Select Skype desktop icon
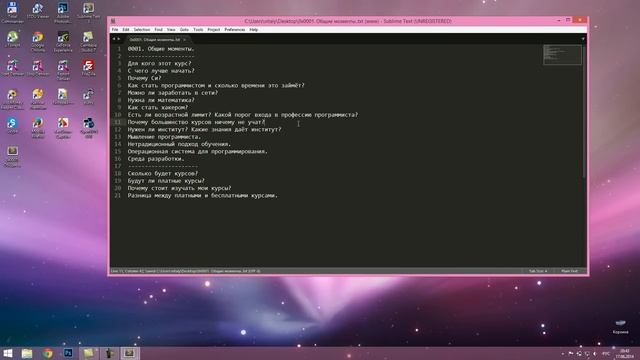 [12, 126]
